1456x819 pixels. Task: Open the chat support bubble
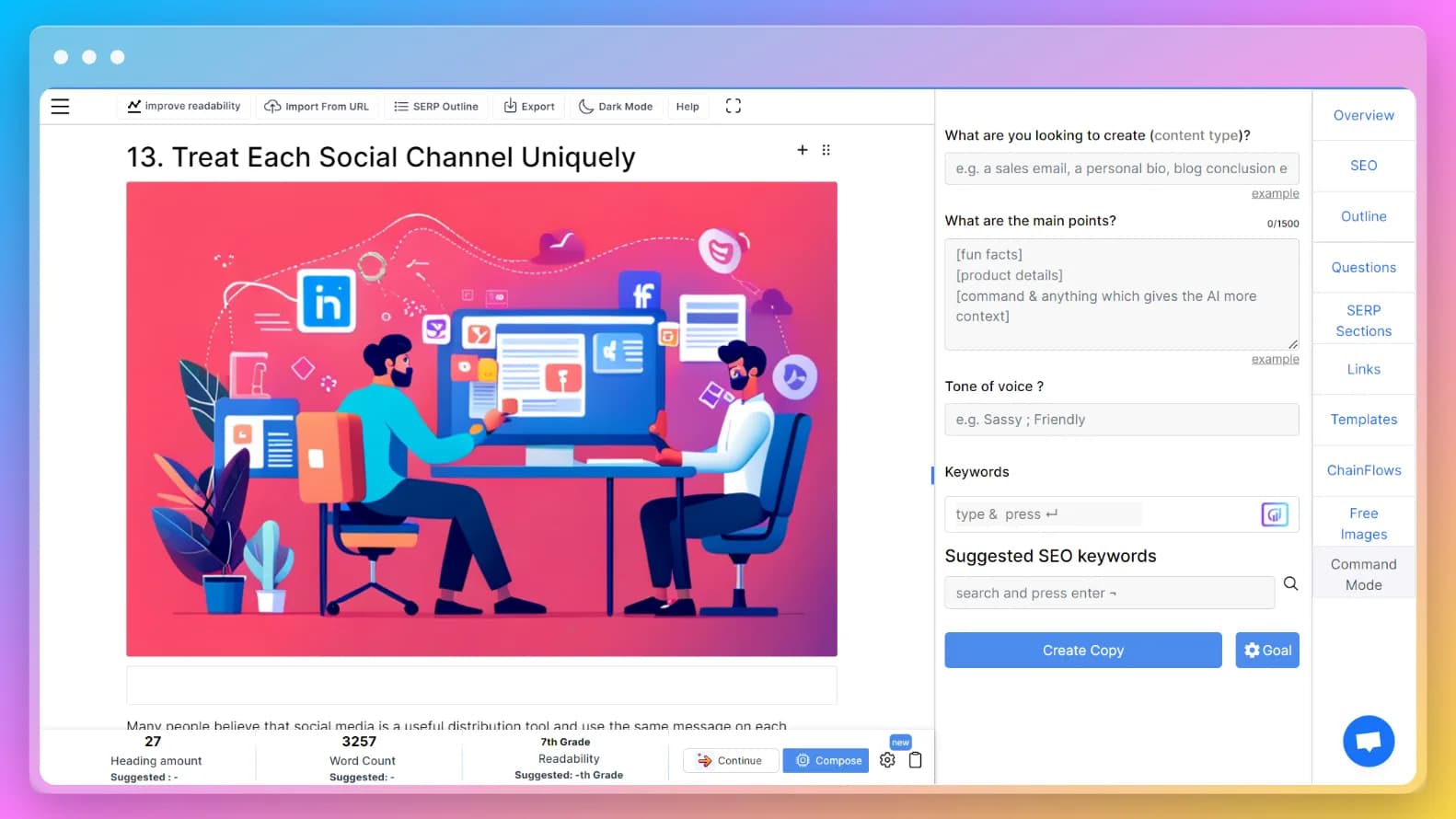[x=1369, y=741]
